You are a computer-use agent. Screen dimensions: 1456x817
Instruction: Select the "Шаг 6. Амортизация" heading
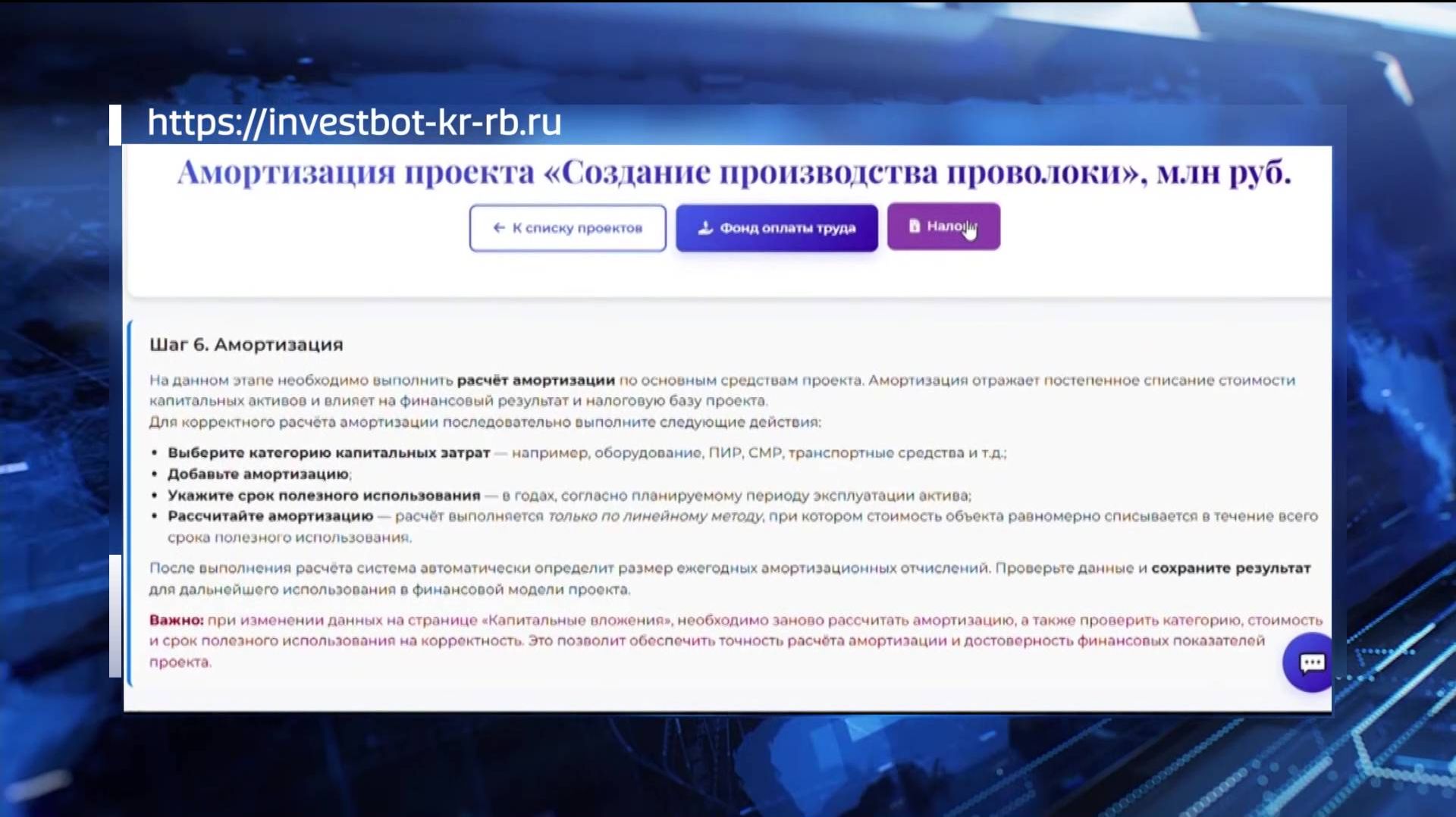point(246,345)
